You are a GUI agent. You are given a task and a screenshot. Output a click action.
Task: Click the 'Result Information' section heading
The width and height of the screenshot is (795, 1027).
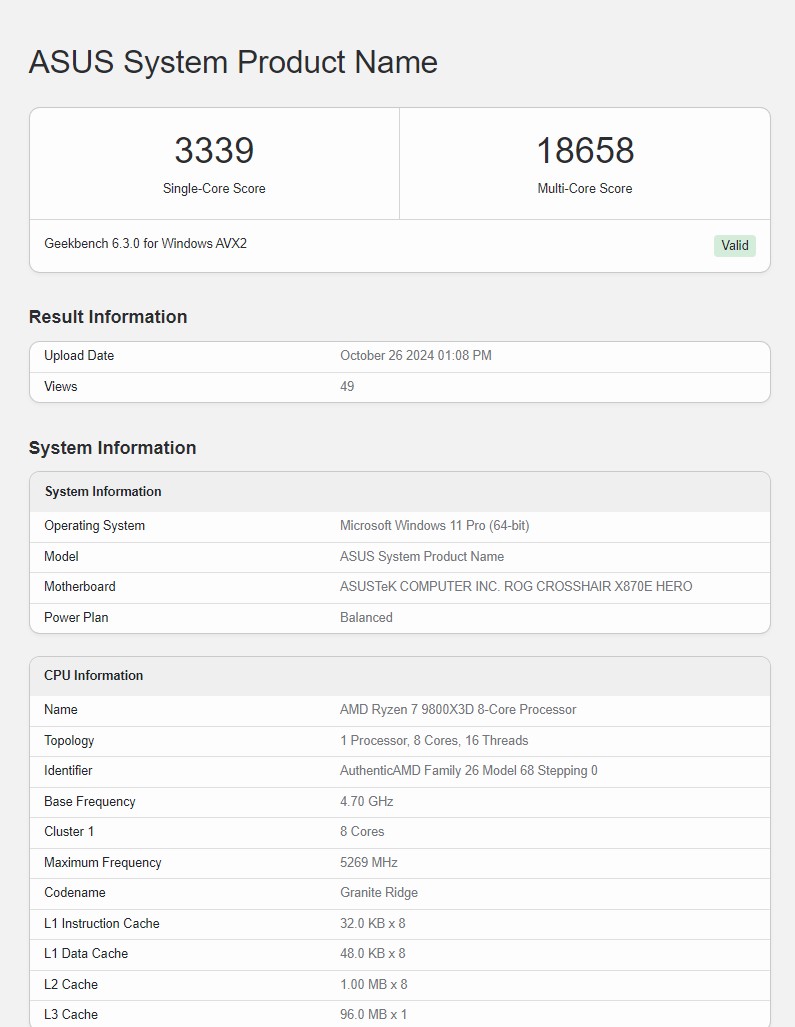click(108, 317)
